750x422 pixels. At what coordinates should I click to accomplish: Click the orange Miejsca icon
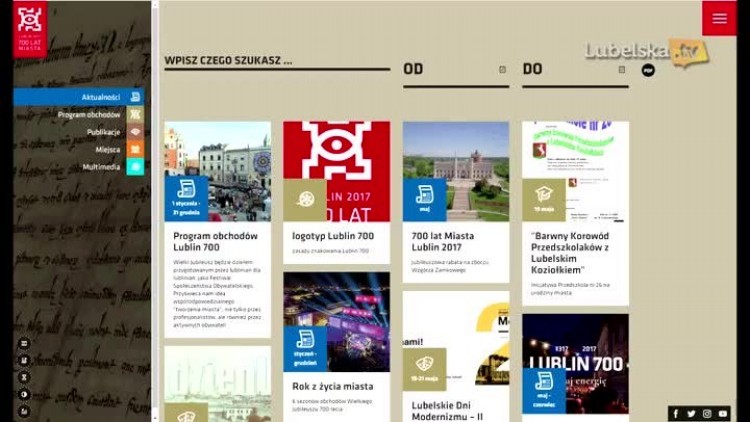(135, 149)
